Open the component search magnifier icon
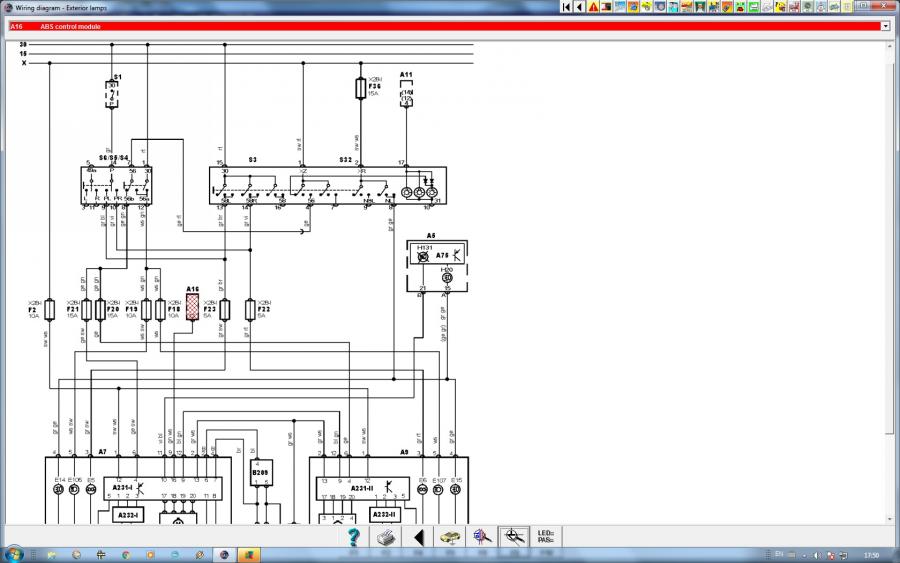The image size is (900, 563). coord(482,537)
